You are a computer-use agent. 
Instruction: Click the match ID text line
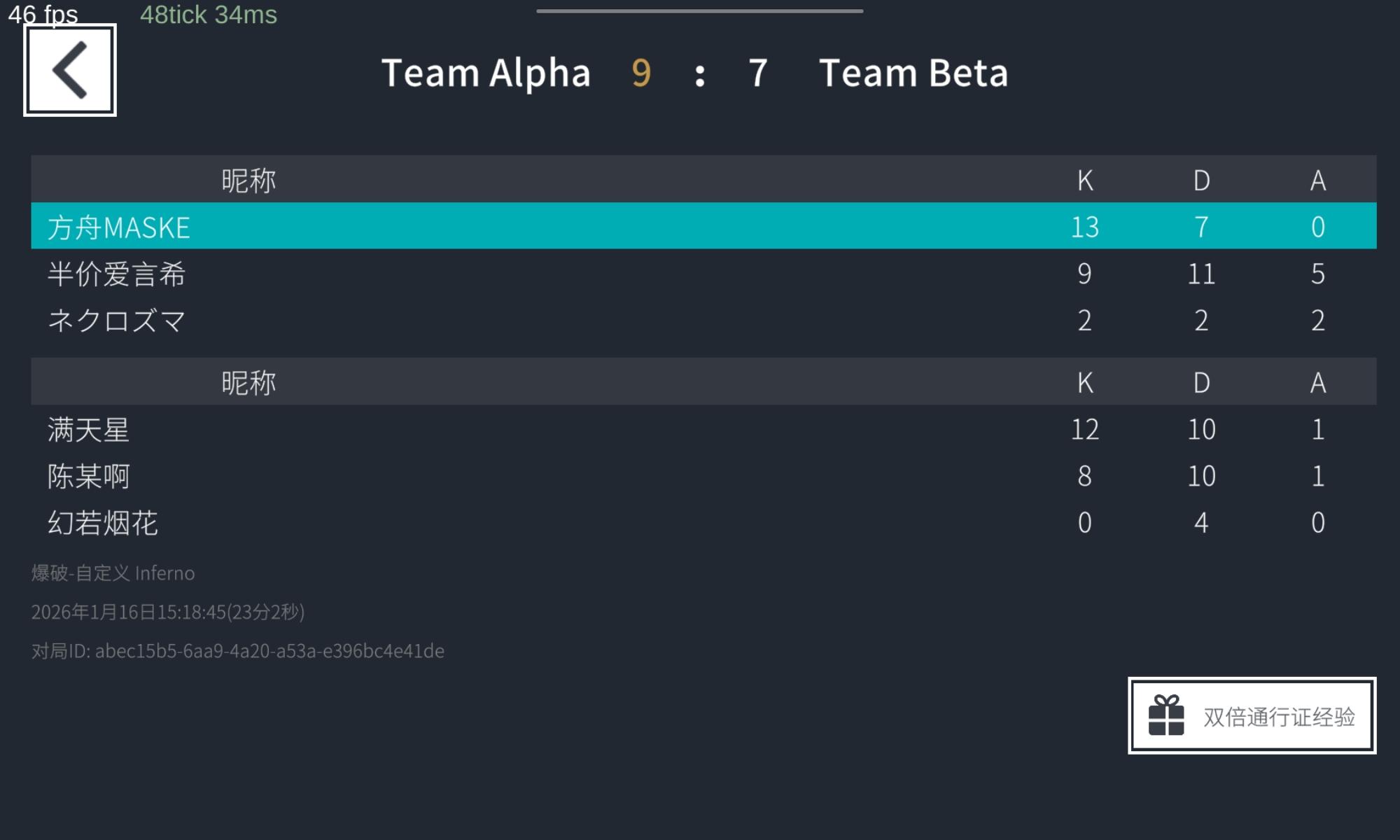(238, 651)
